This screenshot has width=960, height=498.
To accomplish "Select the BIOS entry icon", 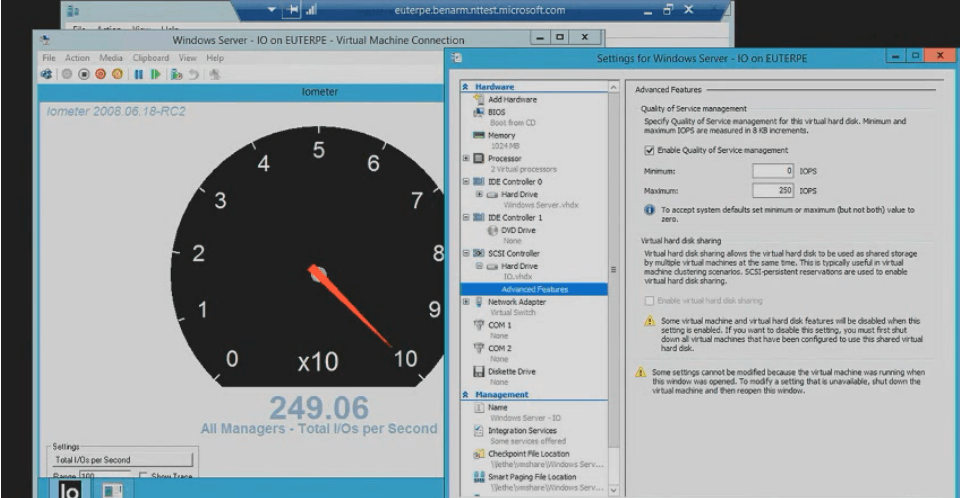I will [x=479, y=112].
